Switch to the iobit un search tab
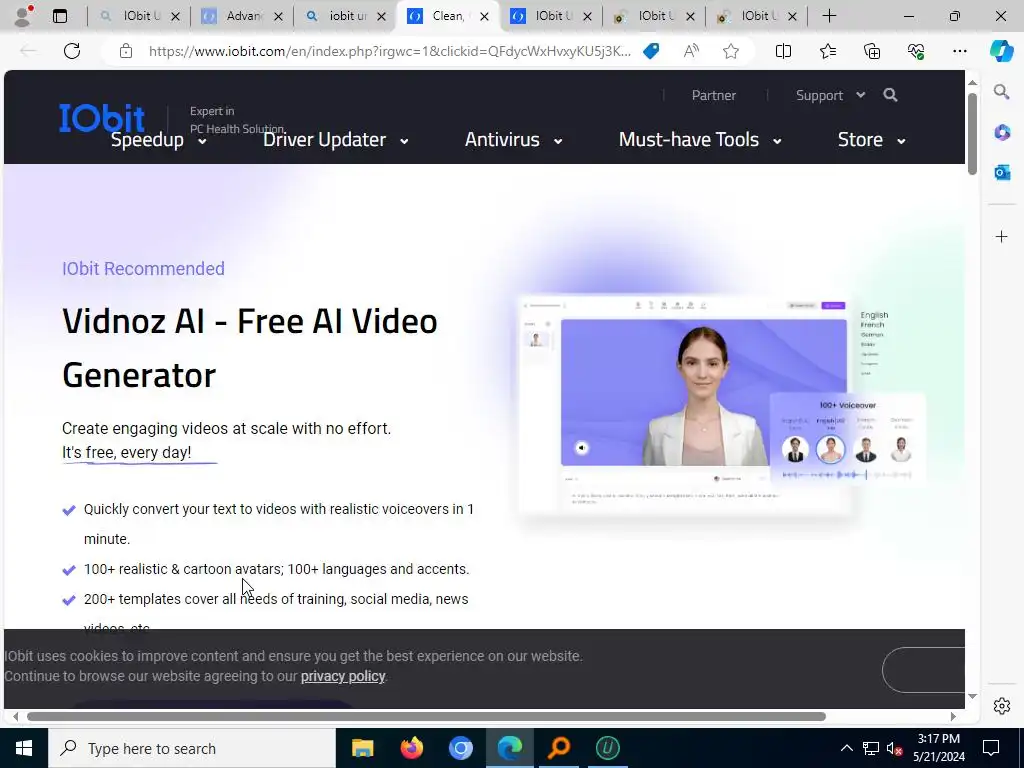This screenshot has width=1024, height=768. [x=346, y=16]
